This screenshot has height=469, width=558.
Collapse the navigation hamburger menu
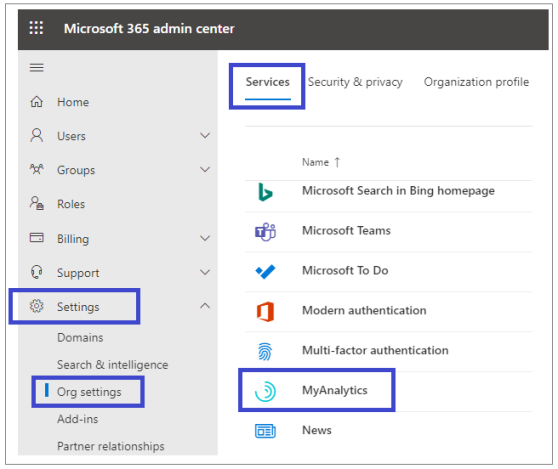click(37, 68)
